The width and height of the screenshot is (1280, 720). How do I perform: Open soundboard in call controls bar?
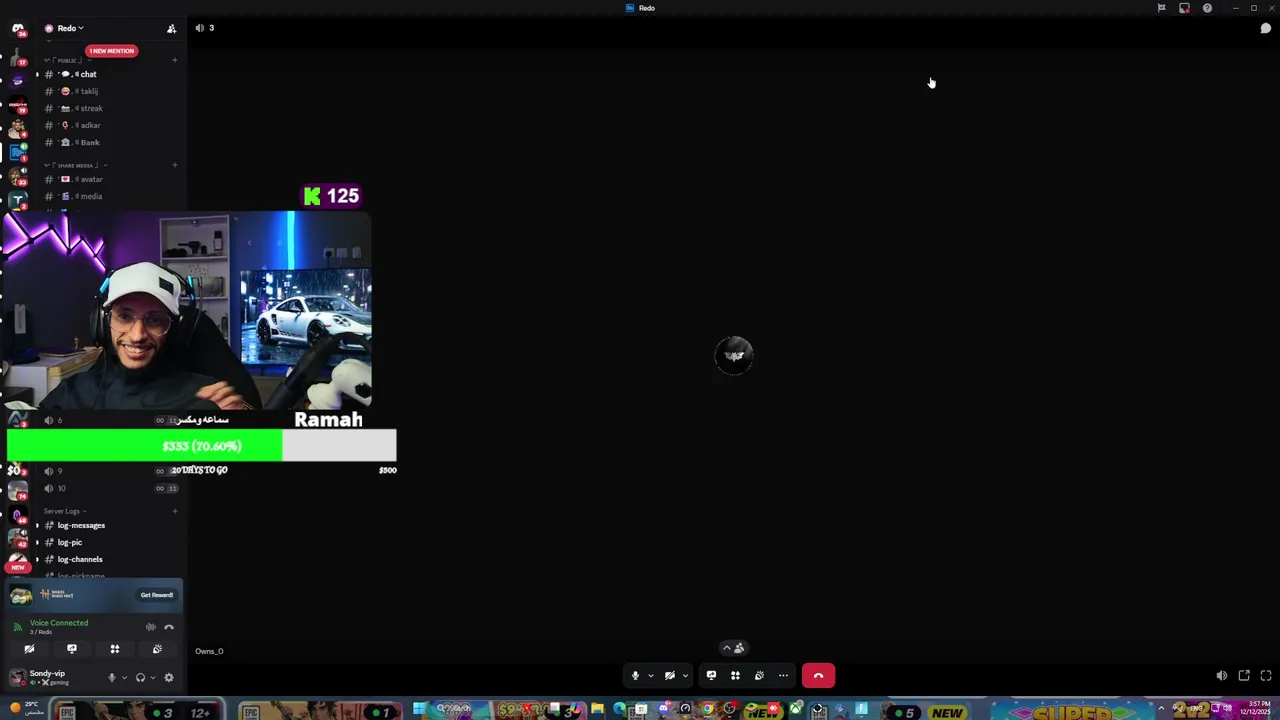(759, 676)
